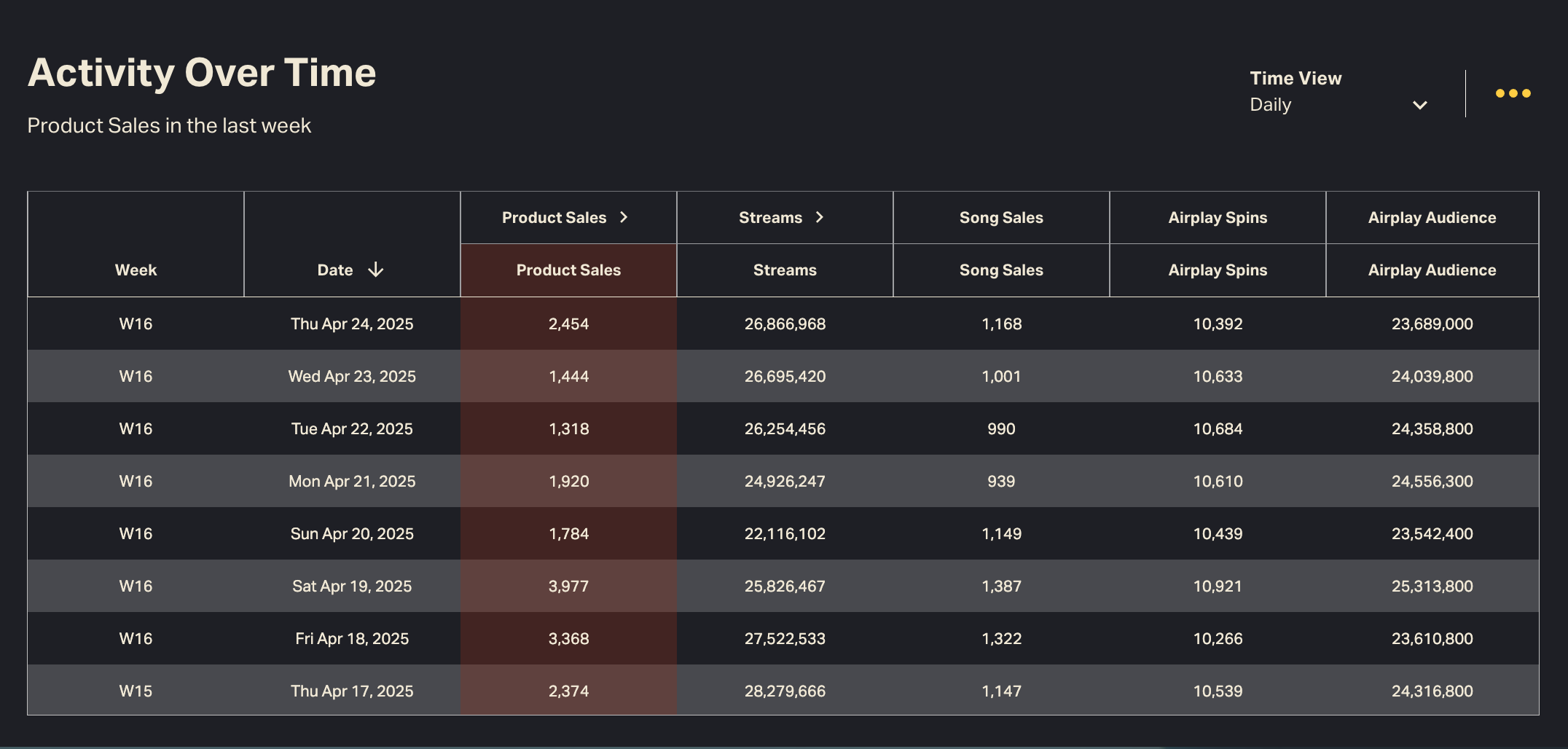Click the W15 week cell
The image size is (1568, 749).
pos(136,691)
